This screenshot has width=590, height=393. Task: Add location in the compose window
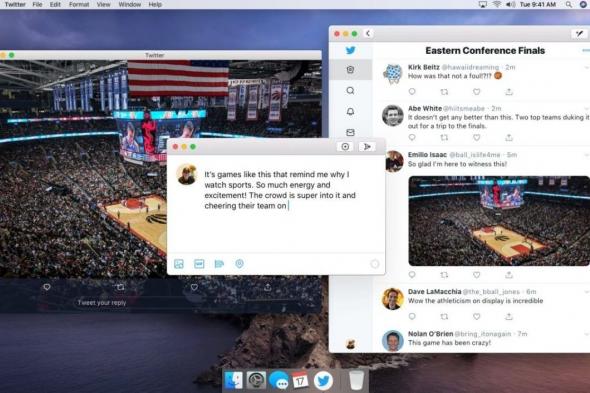point(239,264)
